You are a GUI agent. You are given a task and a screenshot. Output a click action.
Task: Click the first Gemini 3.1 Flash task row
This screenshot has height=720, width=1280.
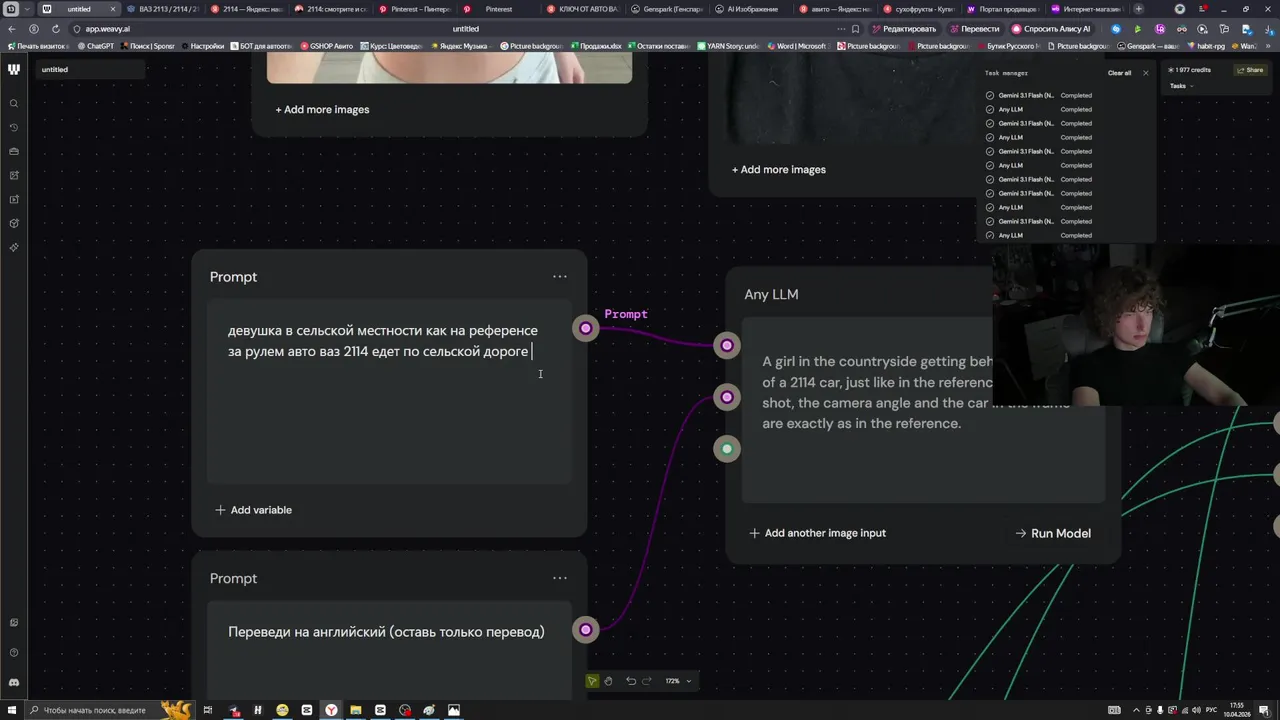point(1040,95)
